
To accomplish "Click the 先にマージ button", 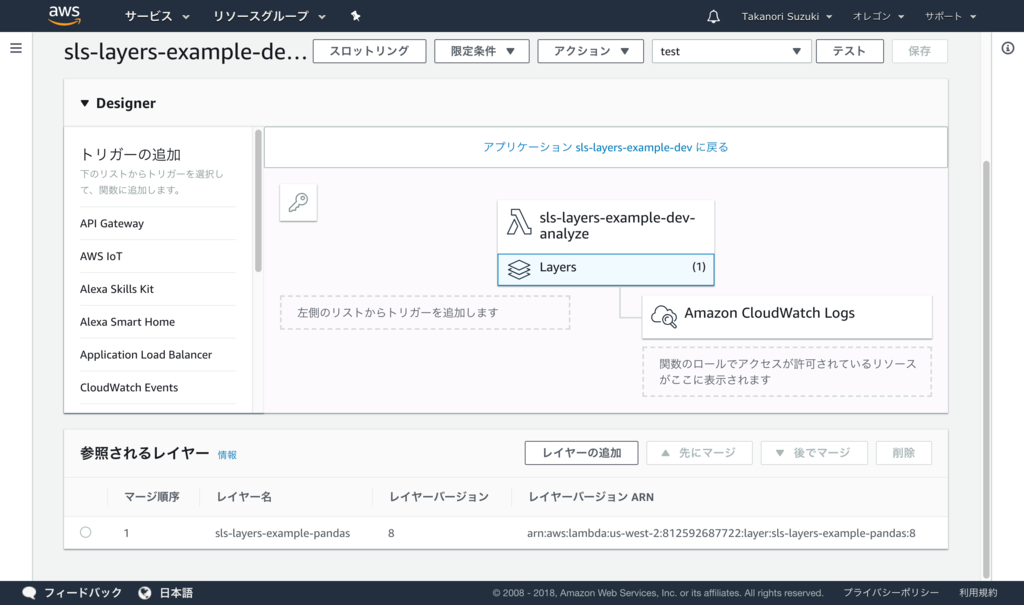I will click(699, 453).
